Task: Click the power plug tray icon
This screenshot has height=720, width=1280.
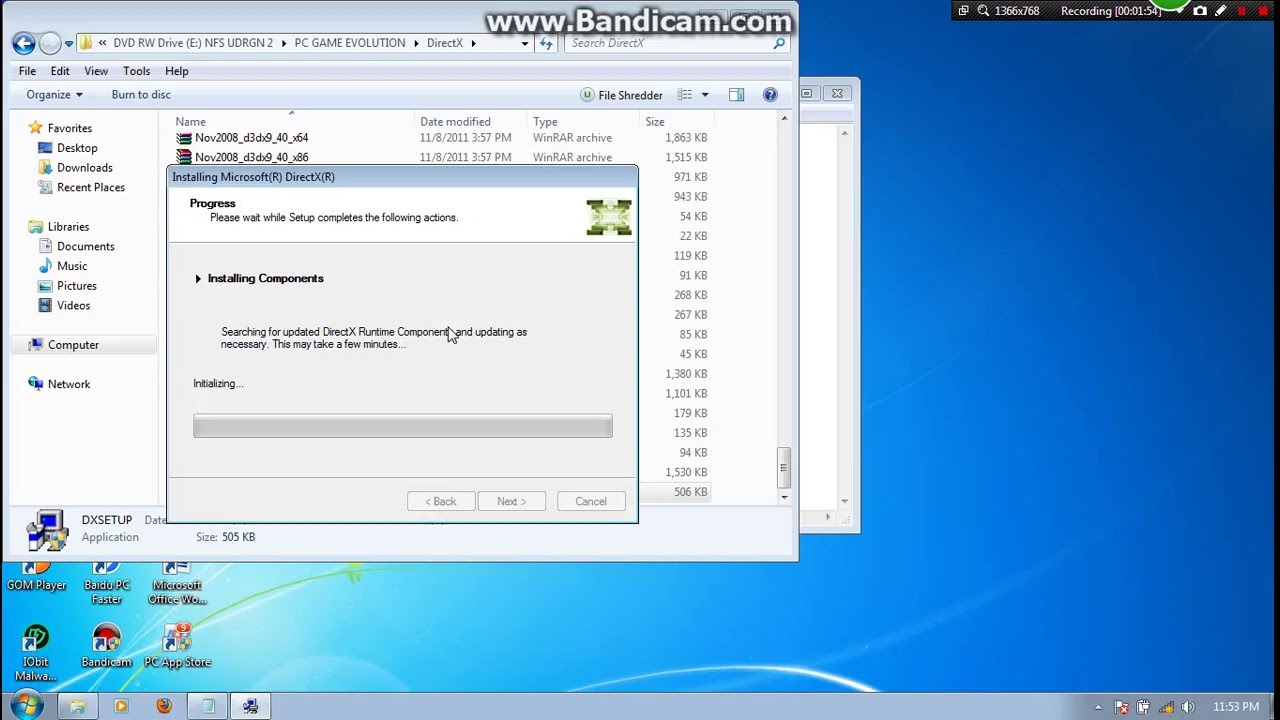Action: click(x=1144, y=707)
